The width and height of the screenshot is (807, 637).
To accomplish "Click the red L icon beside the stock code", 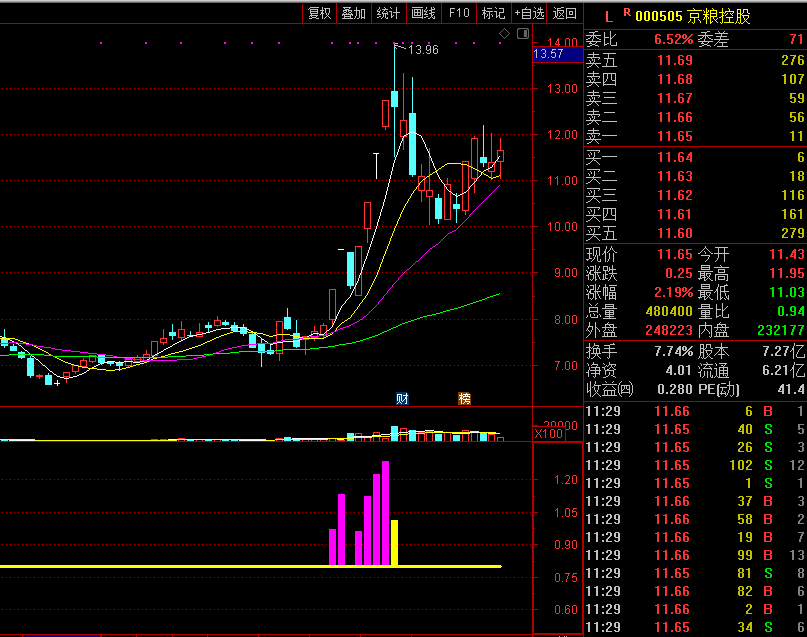I will tap(609, 17).
